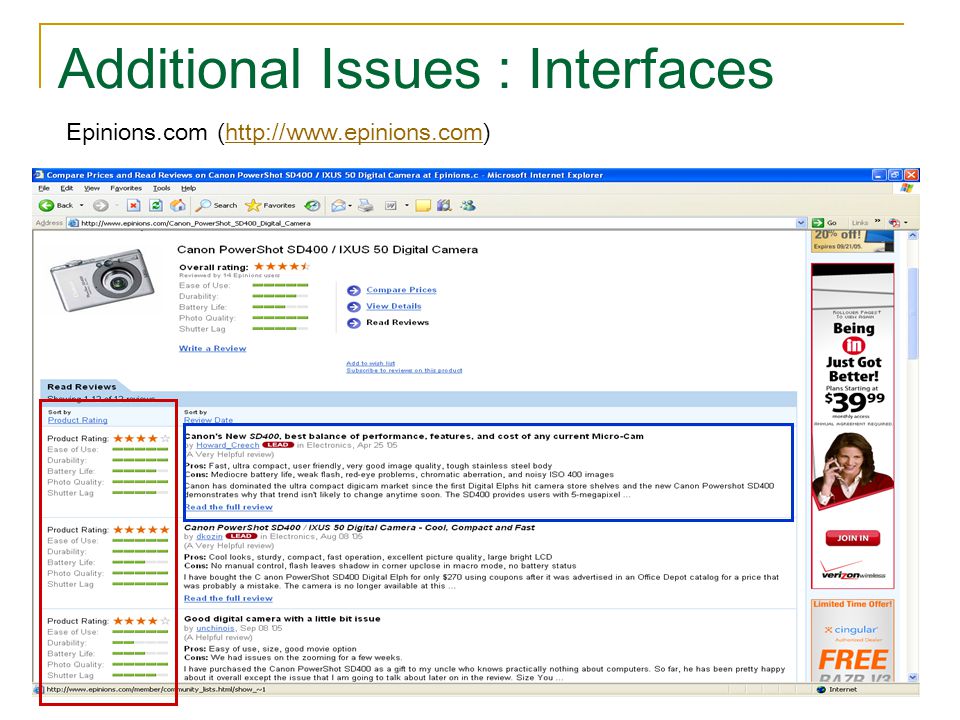Viewport: 960px width, 720px height.
Task: Open the Favorites star button
Action: [270, 206]
